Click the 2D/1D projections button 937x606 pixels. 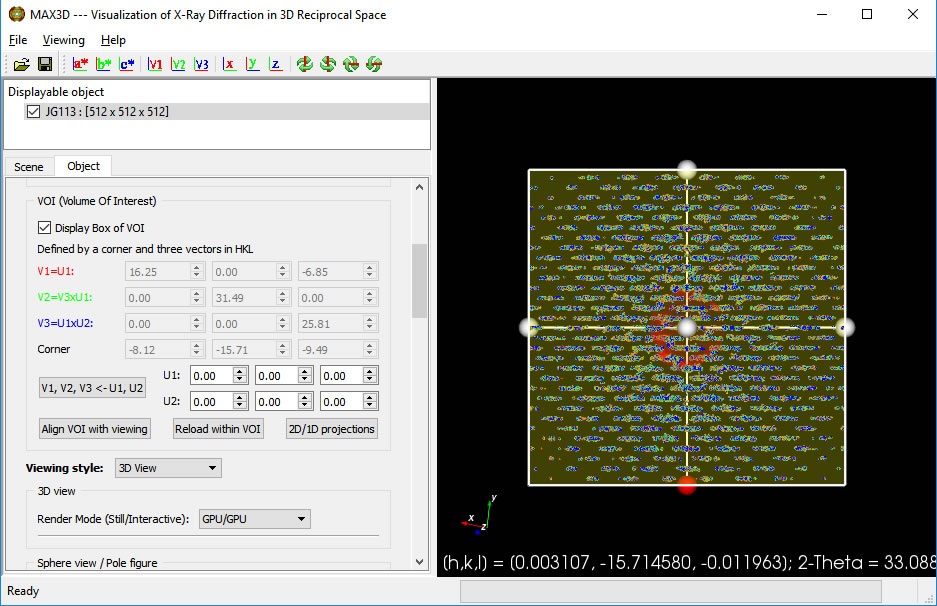(x=331, y=429)
